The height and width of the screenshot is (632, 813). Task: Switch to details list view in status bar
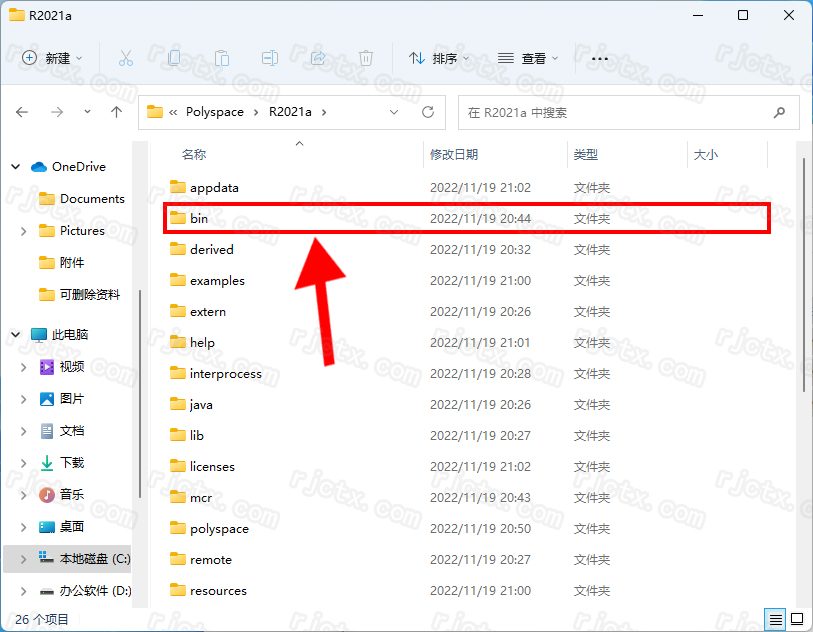click(x=775, y=619)
